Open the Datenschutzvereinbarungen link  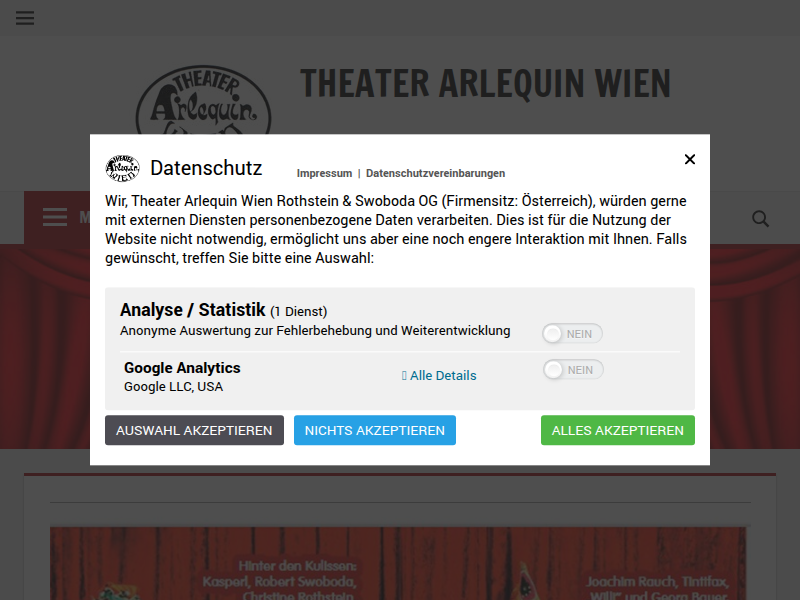pos(435,173)
